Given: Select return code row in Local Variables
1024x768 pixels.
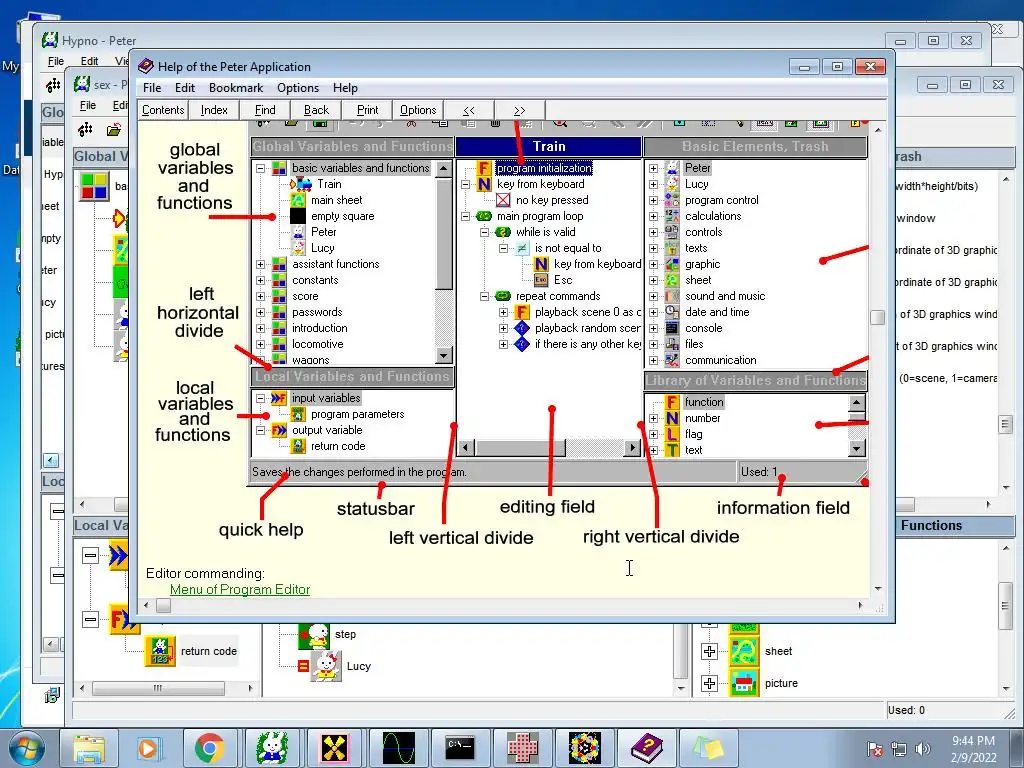Looking at the screenshot, I should [x=208, y=651].
